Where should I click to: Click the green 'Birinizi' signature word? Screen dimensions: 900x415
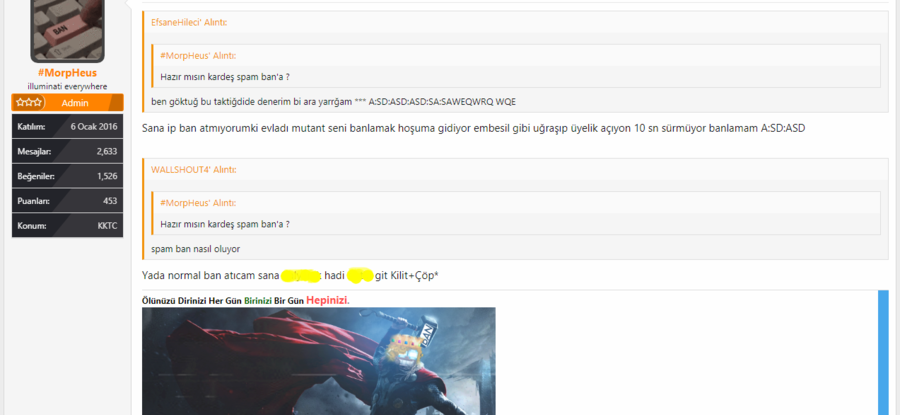(x=258, y=301)
